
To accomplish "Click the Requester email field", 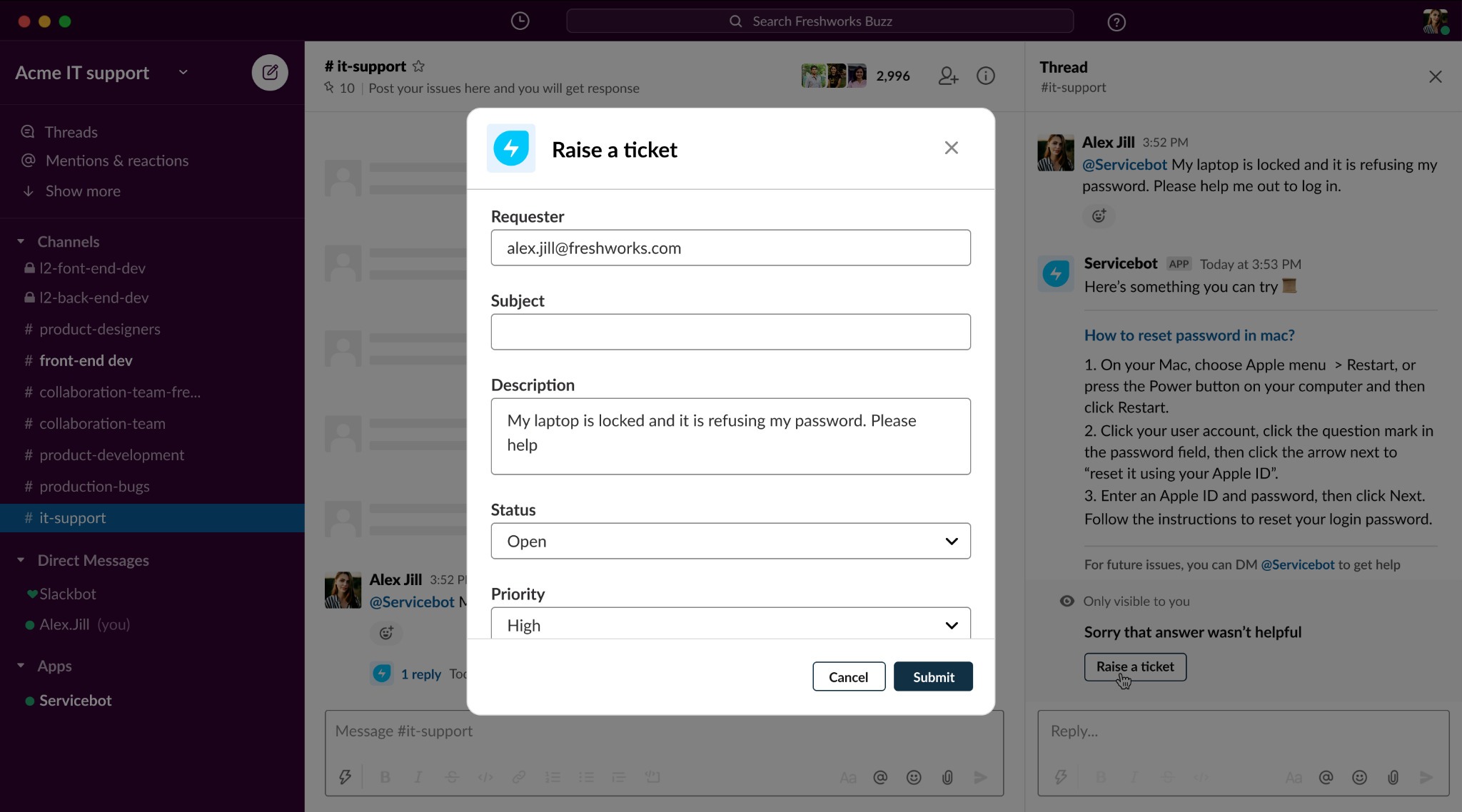I will 730,248.
